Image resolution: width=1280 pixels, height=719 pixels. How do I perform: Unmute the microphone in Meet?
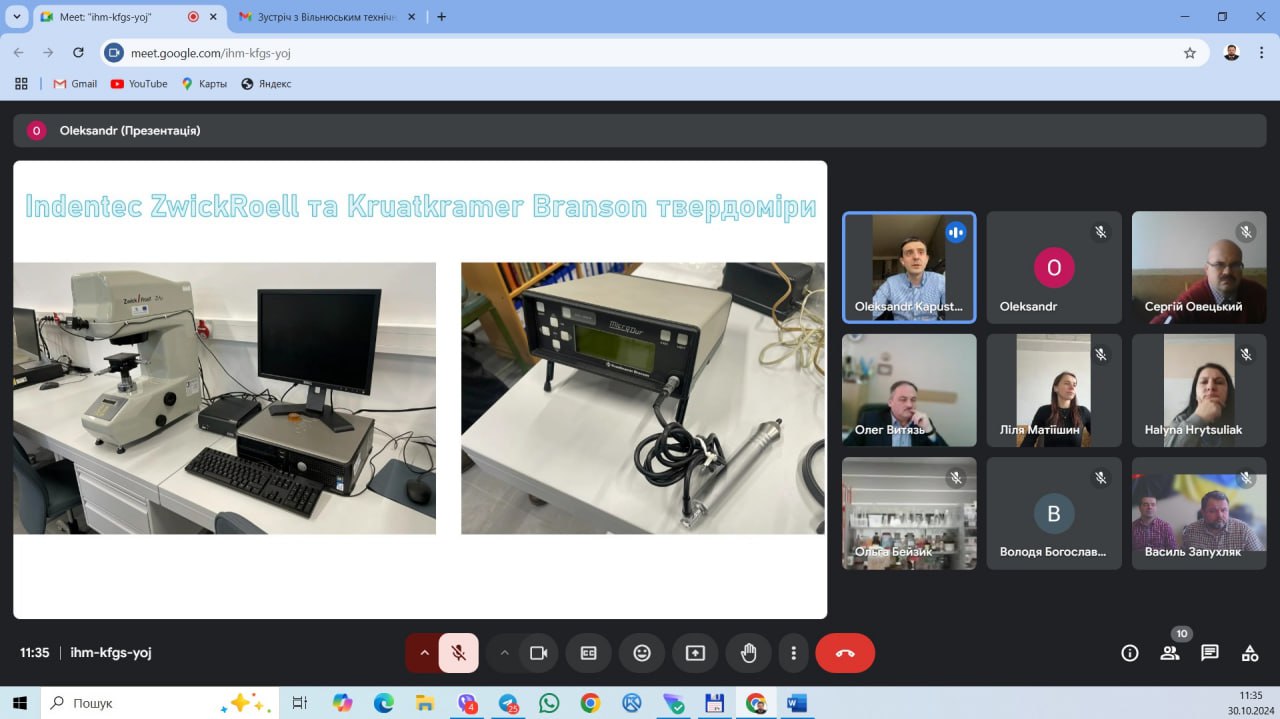pyautogui.click(x=458, y=653)
